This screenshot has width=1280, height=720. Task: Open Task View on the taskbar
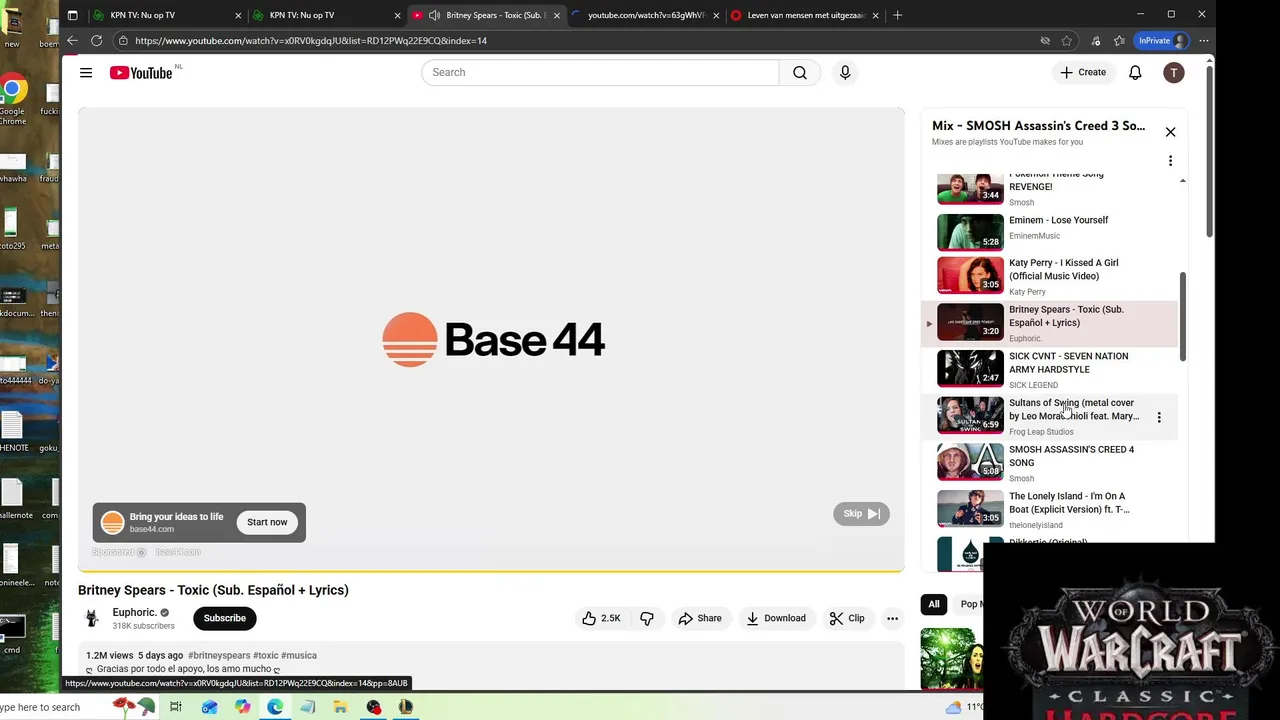(x=175, y=707)
